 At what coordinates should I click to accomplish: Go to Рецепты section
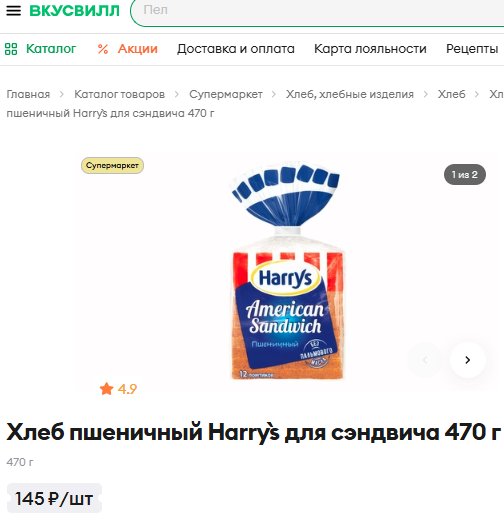(472, 49)
